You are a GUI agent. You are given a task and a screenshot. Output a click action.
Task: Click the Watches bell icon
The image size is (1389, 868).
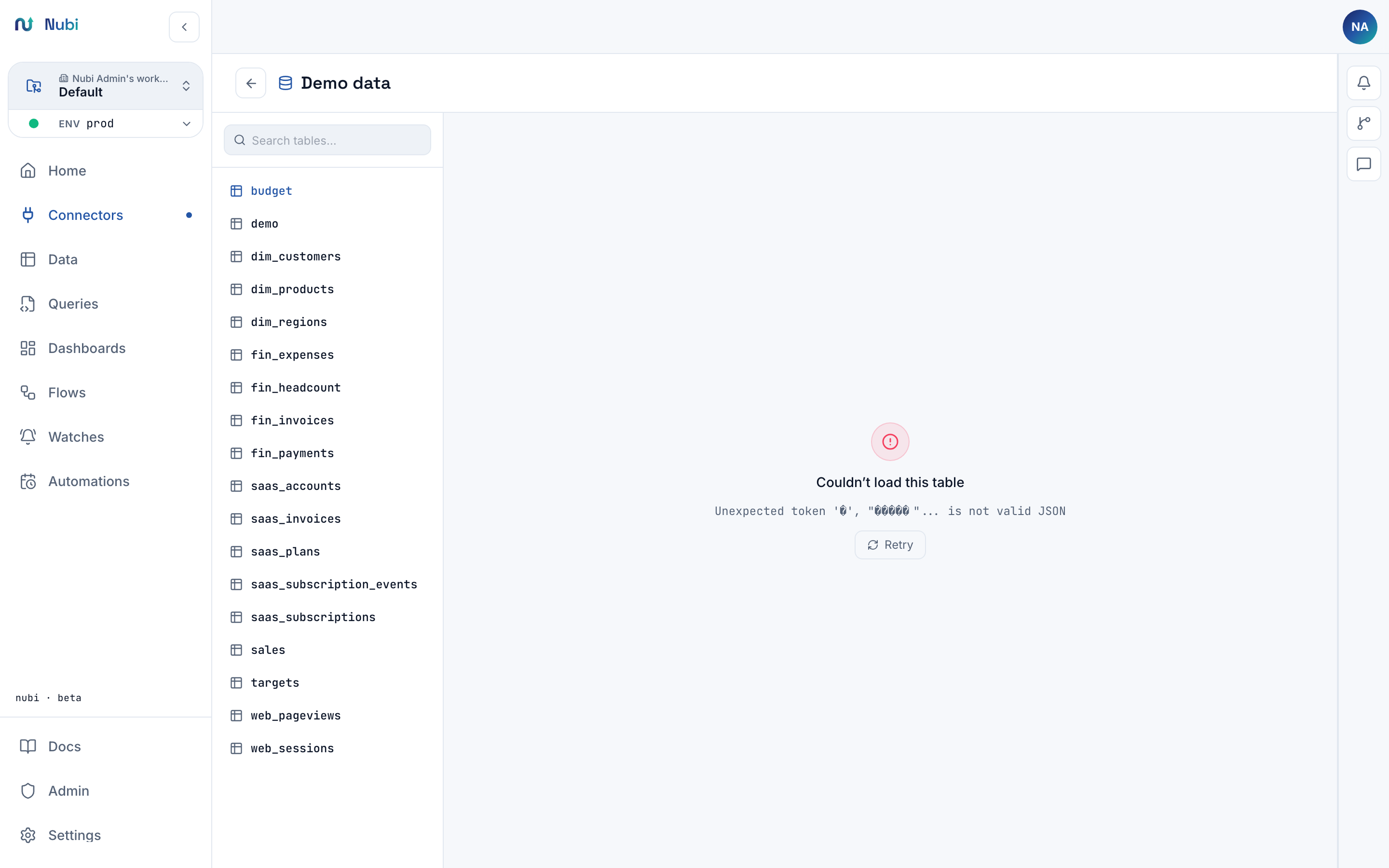[x=27, y=437]
